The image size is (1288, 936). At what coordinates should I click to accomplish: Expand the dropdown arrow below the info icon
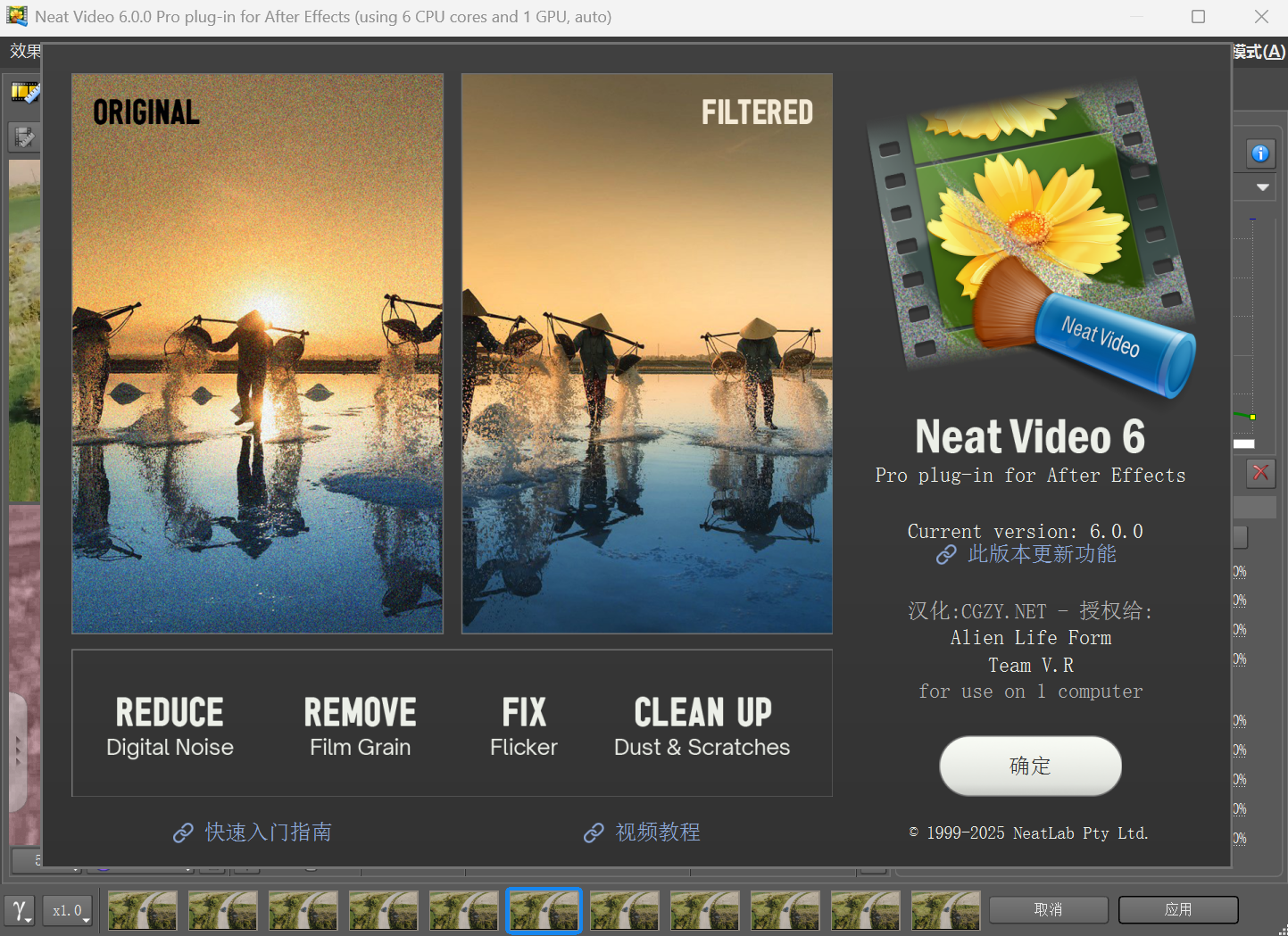click(x=1262, y=187)
